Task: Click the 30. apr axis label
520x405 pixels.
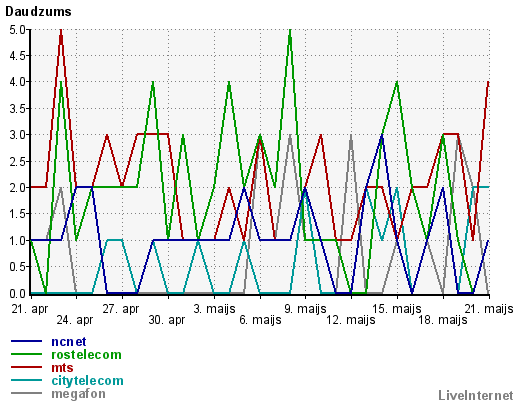Action: coord(166,320)
